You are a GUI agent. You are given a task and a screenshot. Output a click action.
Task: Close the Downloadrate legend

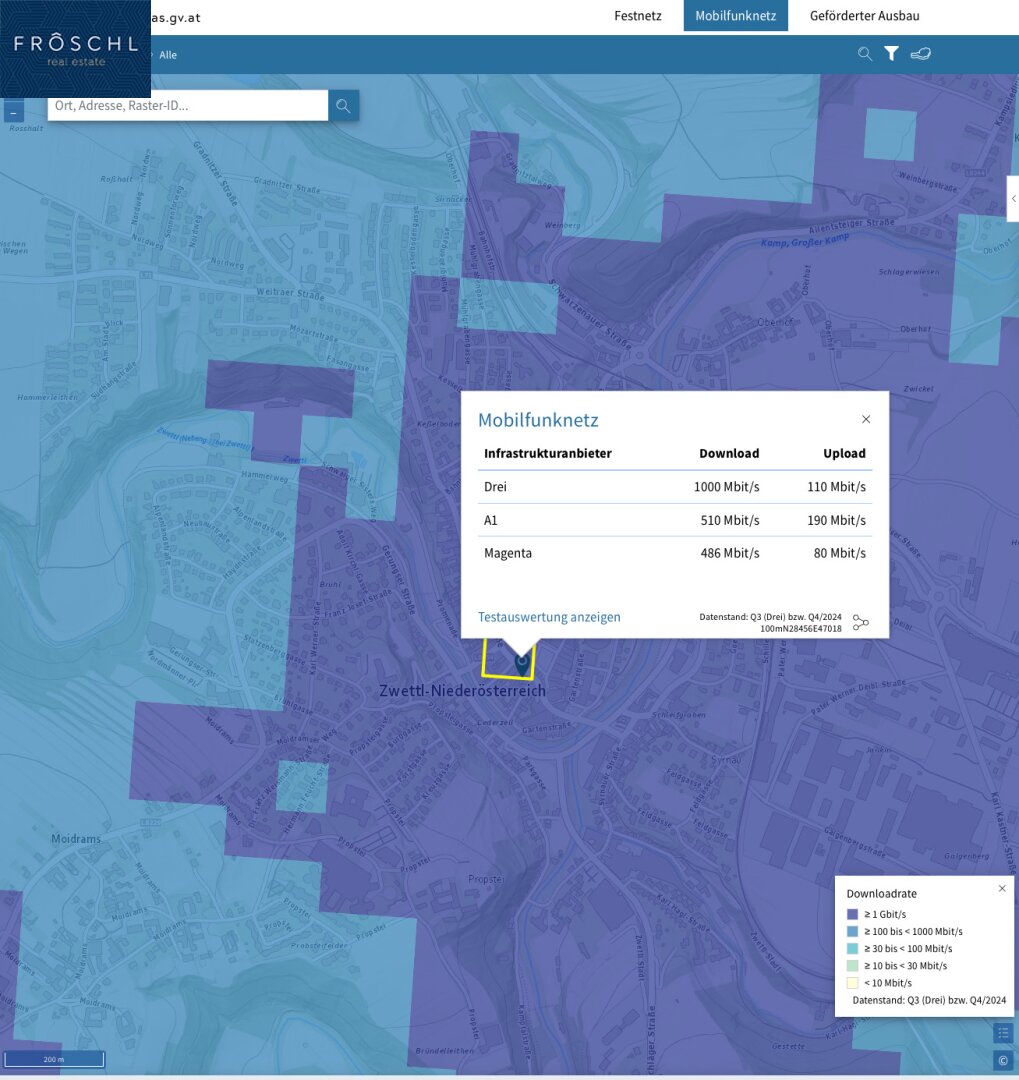1002,888
